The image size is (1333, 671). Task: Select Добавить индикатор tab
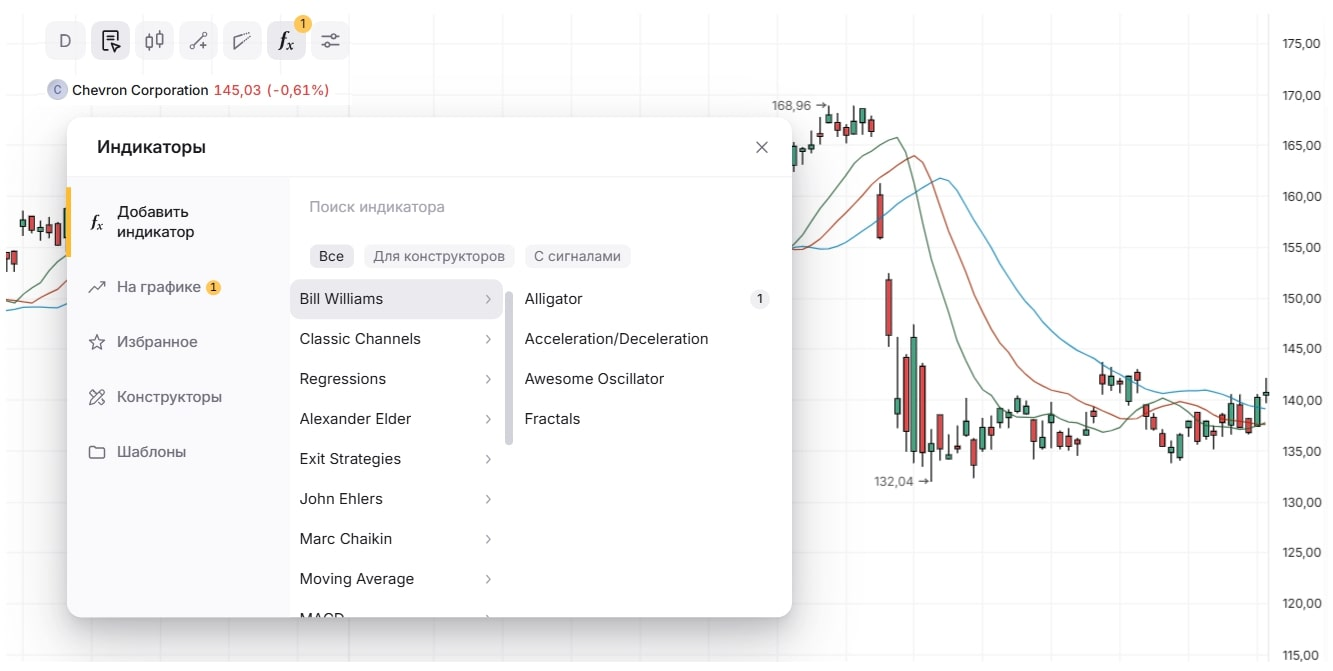155,222
